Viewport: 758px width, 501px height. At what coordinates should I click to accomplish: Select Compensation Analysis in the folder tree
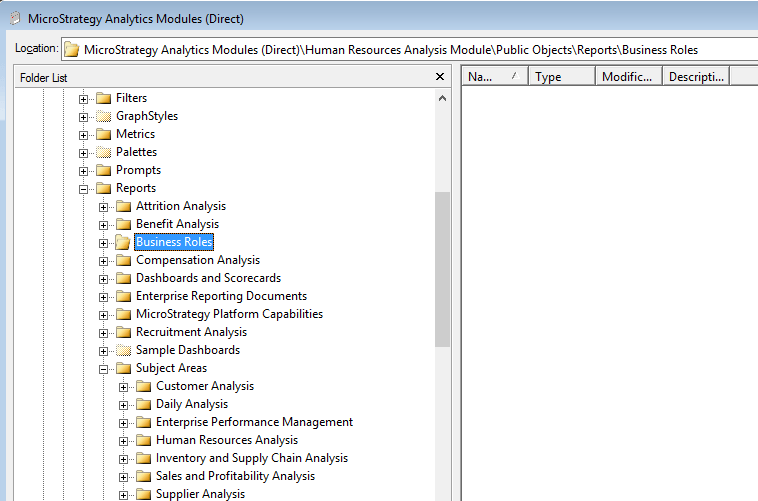[197, 260]
